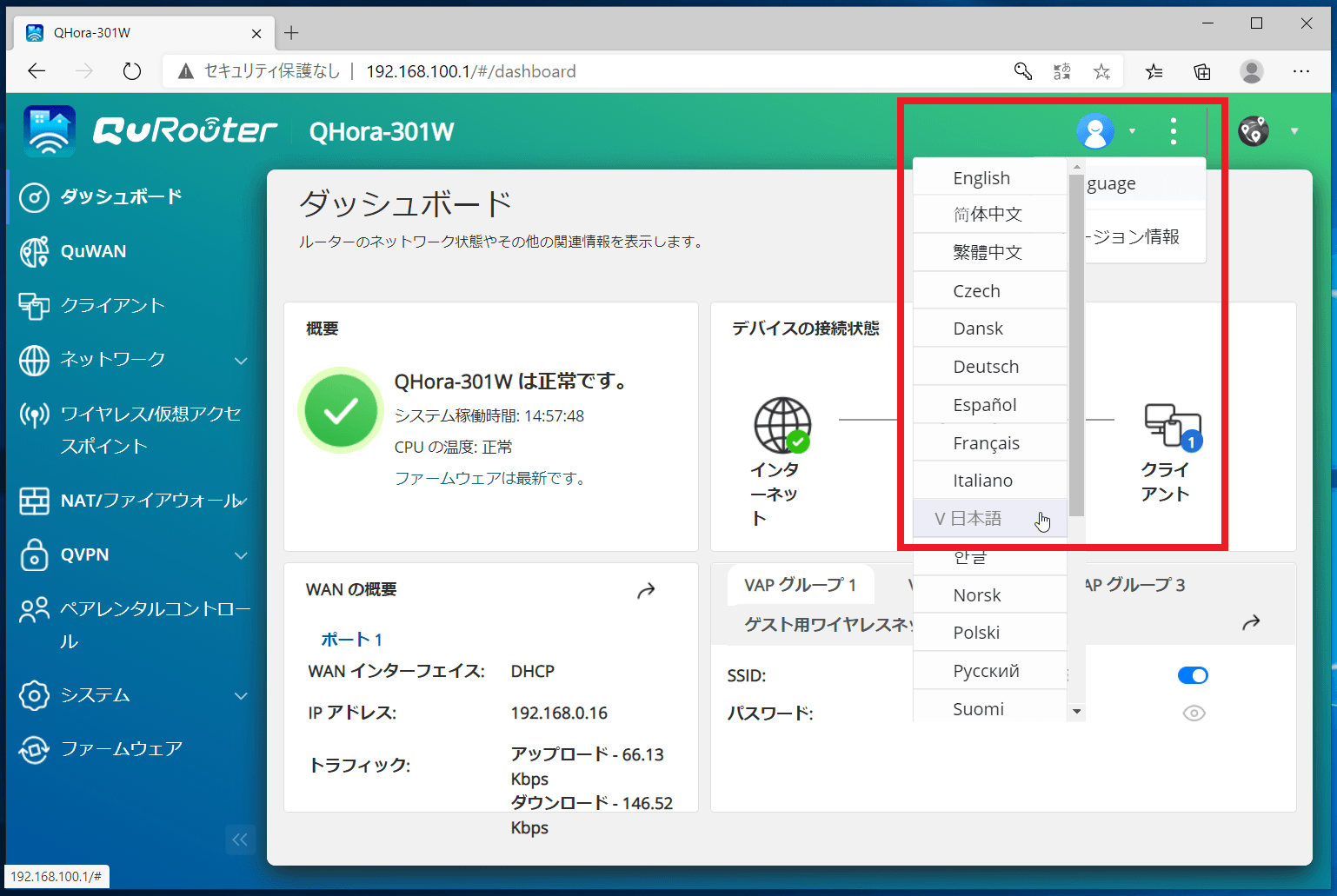Select Dansk language

click(x=990, y=329)
